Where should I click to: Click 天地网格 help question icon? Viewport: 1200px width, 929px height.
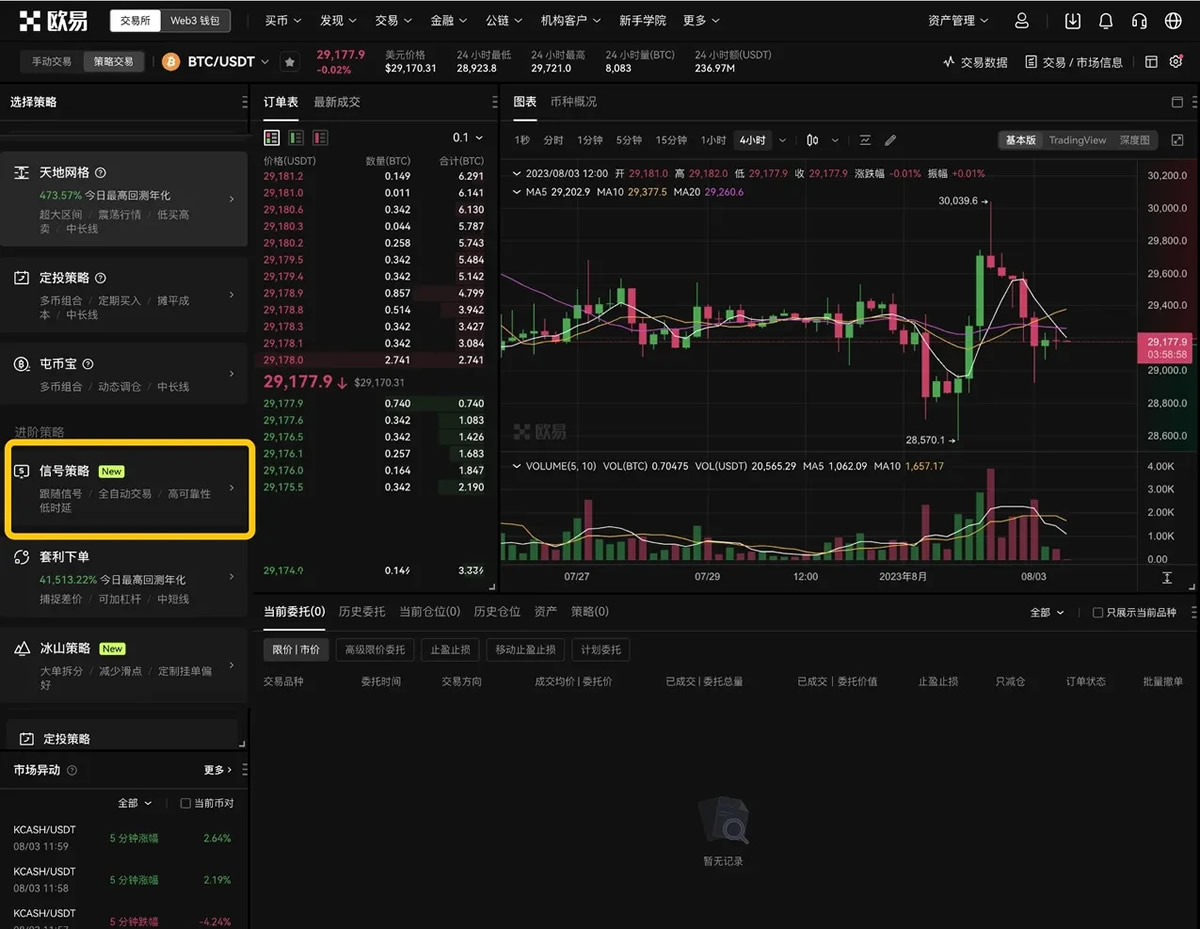[100, 173]
